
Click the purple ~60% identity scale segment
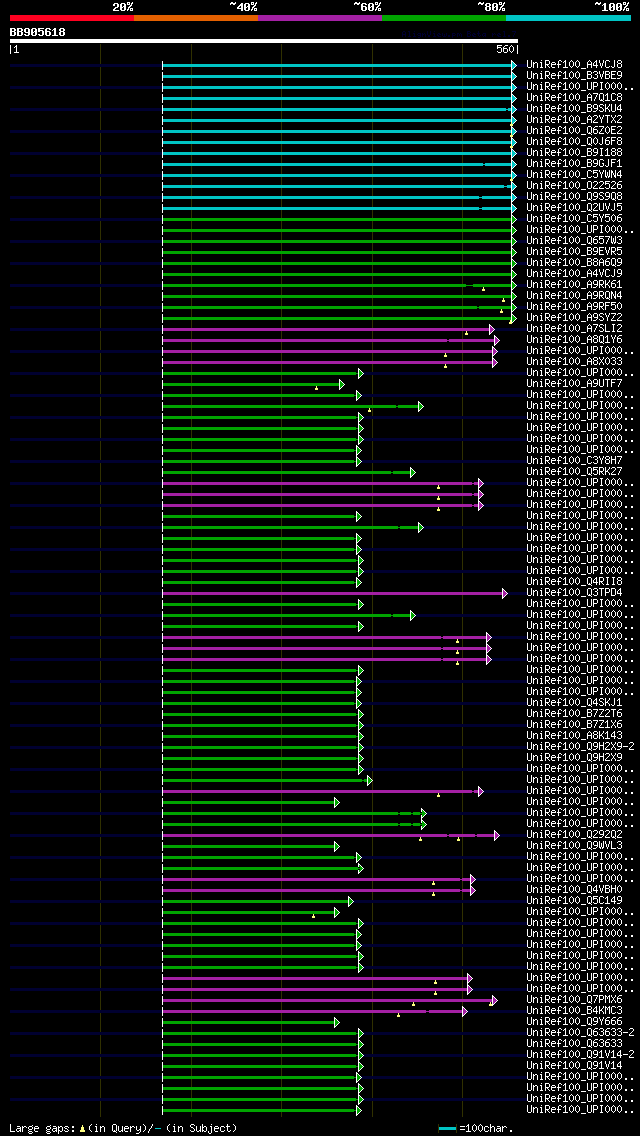pos(320,17)
